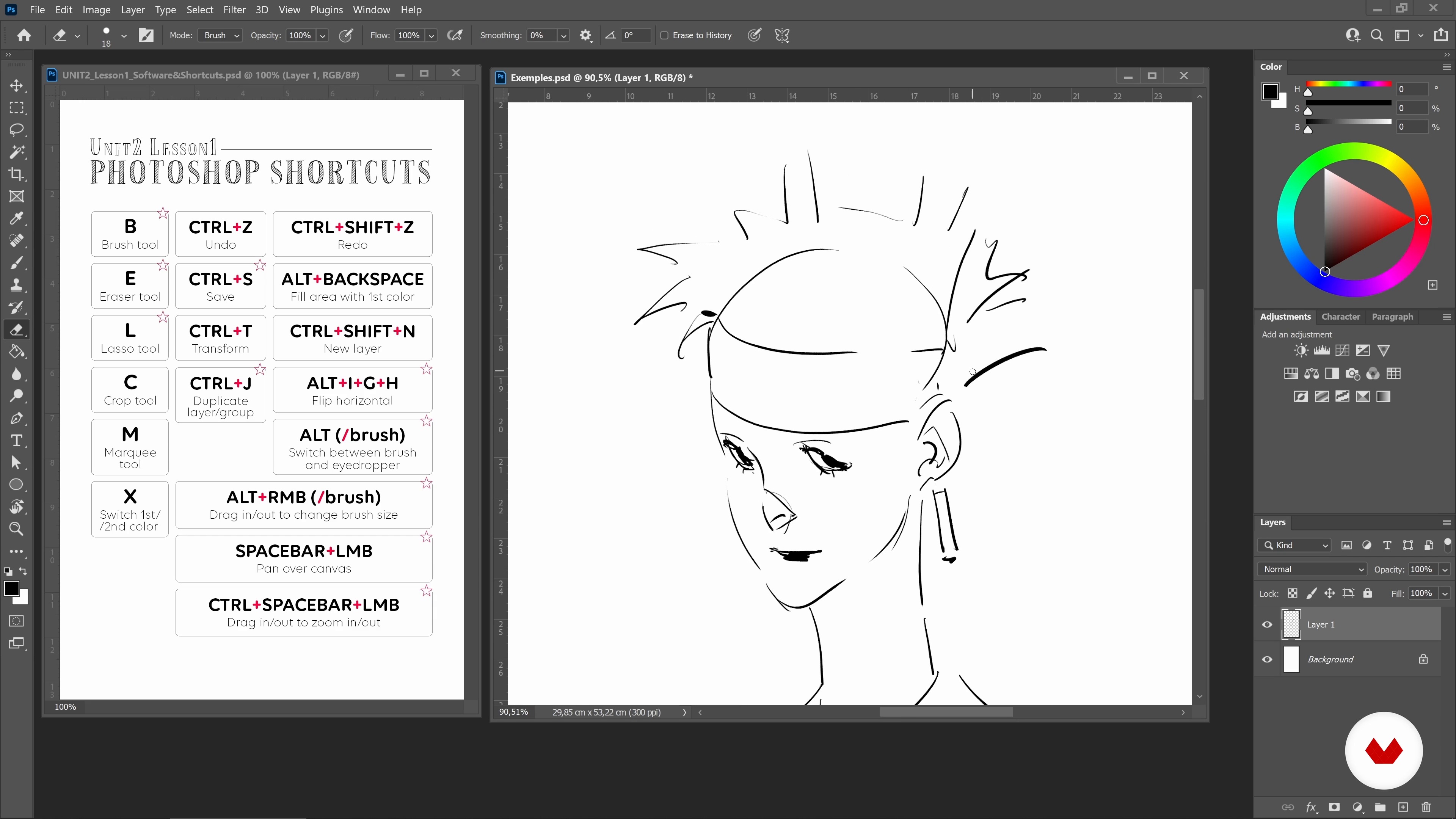Switch to the Character tab
1456x819 pixels.
1340,317
